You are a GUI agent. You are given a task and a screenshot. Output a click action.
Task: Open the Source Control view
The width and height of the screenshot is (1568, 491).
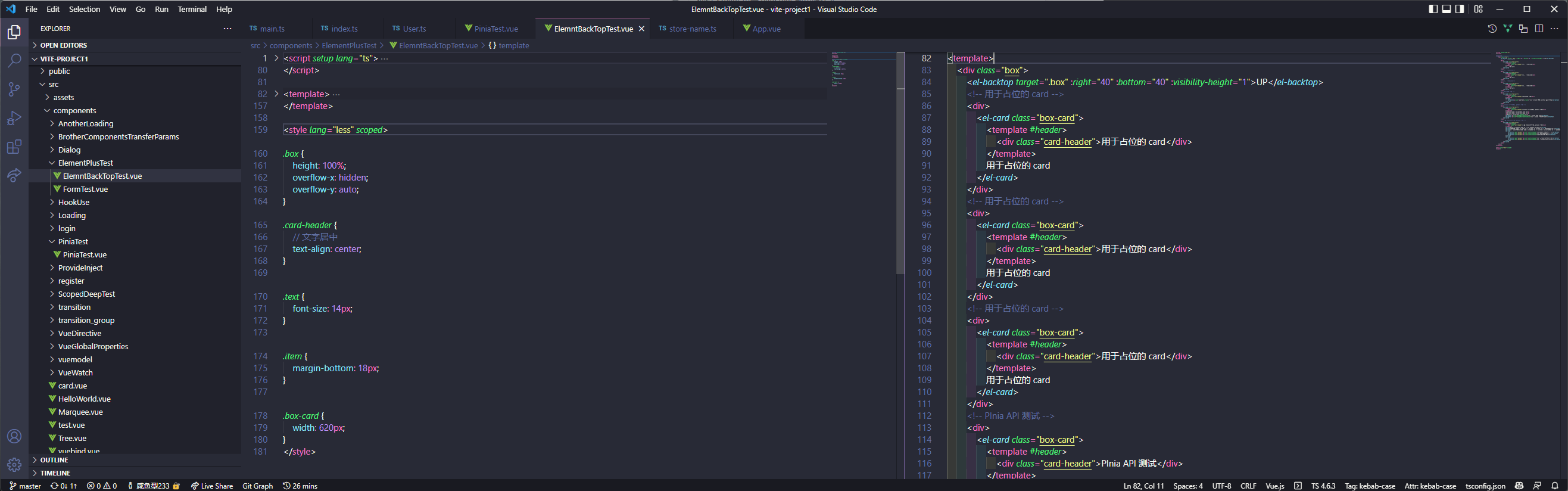coord(14,89)
